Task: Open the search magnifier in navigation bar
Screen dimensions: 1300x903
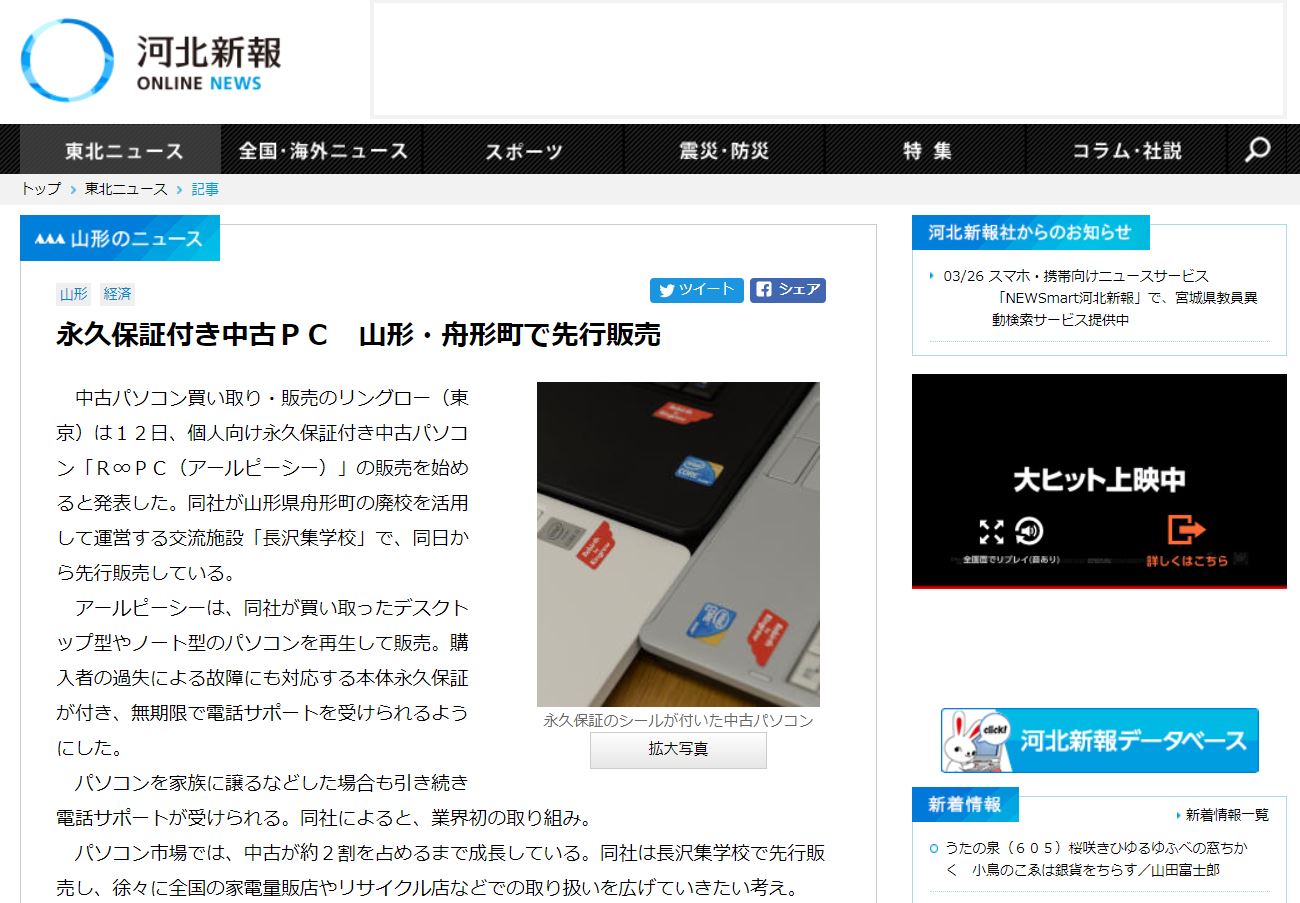Action: [x=1258, y=150]
